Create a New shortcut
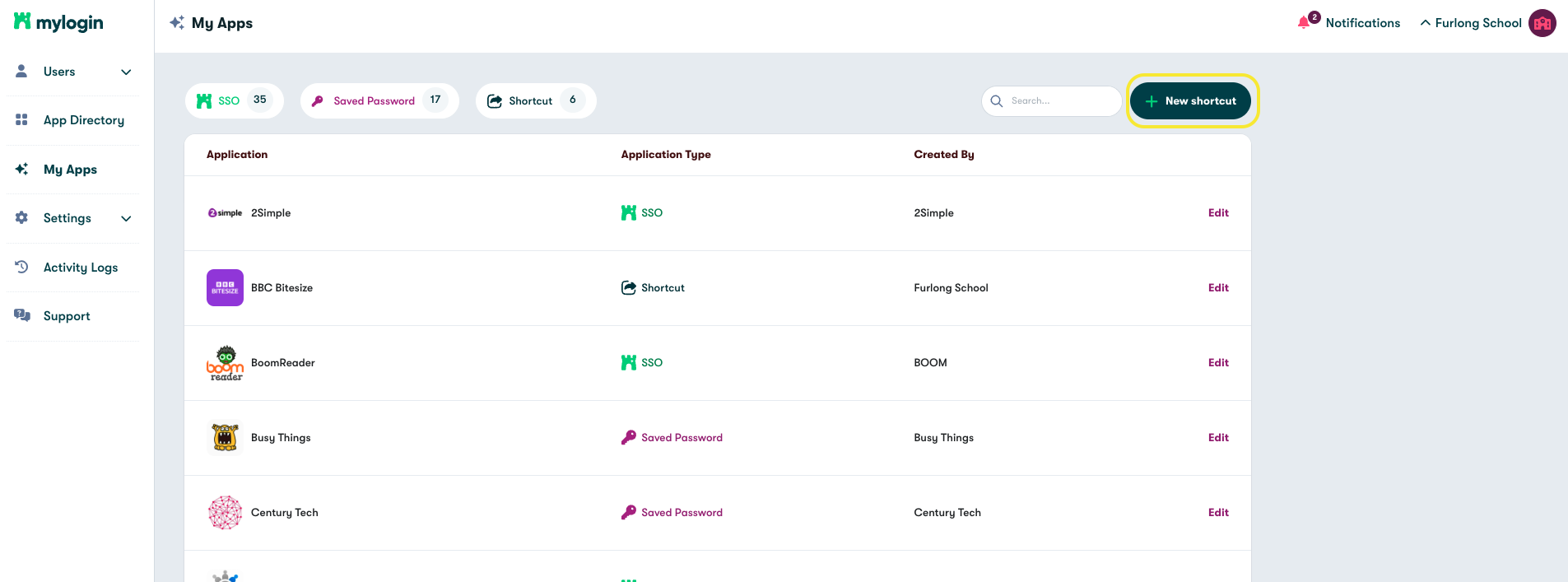Viewport: 1568px width, 582px height. click(1190, 100)
